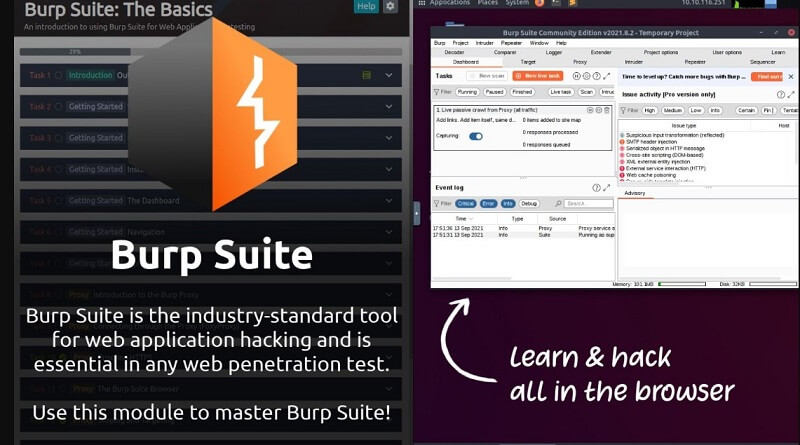800x445 pixels.
Task: Expand the Event log panel
Action: pyautogui.click(x=606, y=188)
